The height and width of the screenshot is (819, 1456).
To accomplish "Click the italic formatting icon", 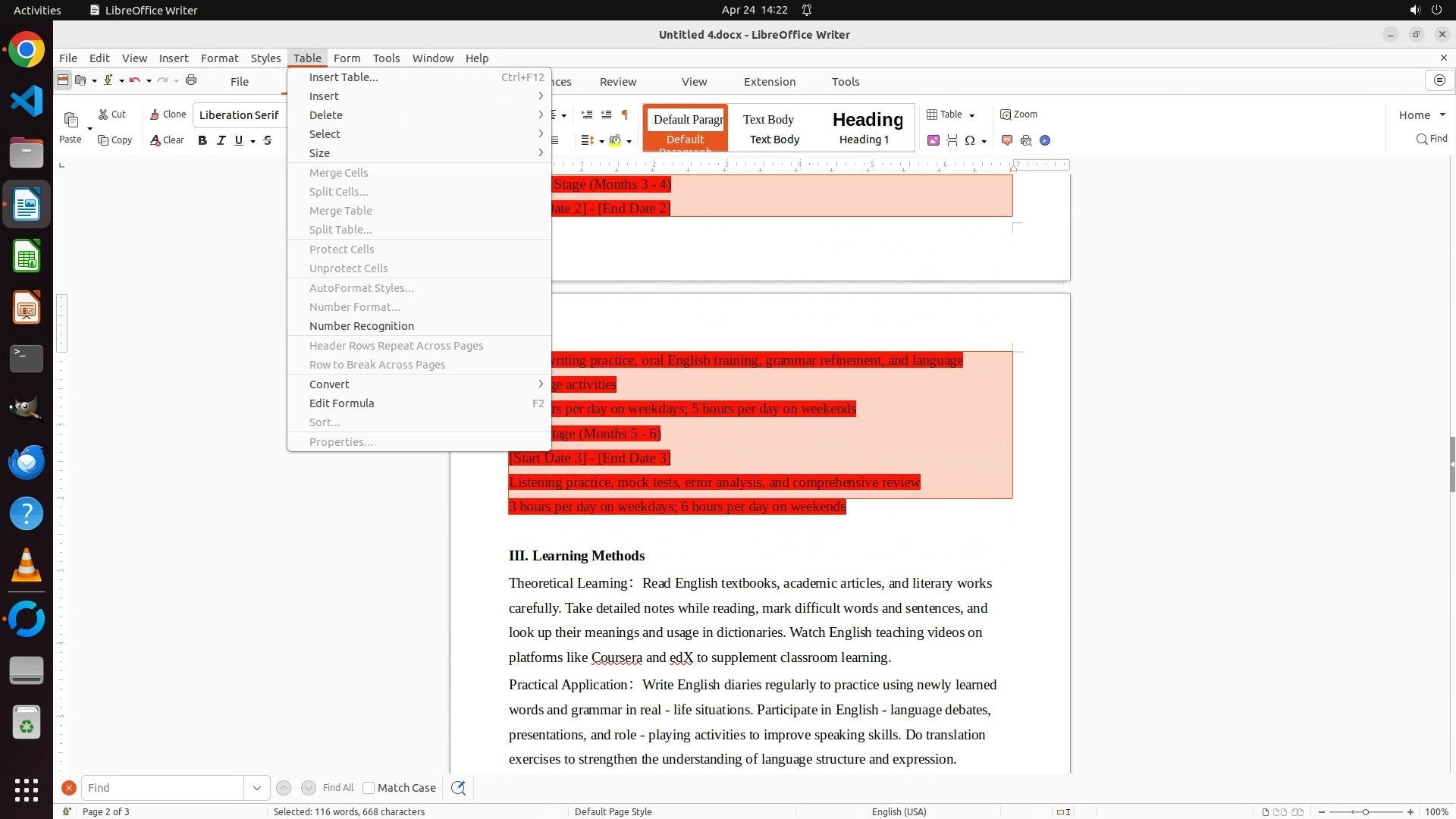I will [221, 140].
